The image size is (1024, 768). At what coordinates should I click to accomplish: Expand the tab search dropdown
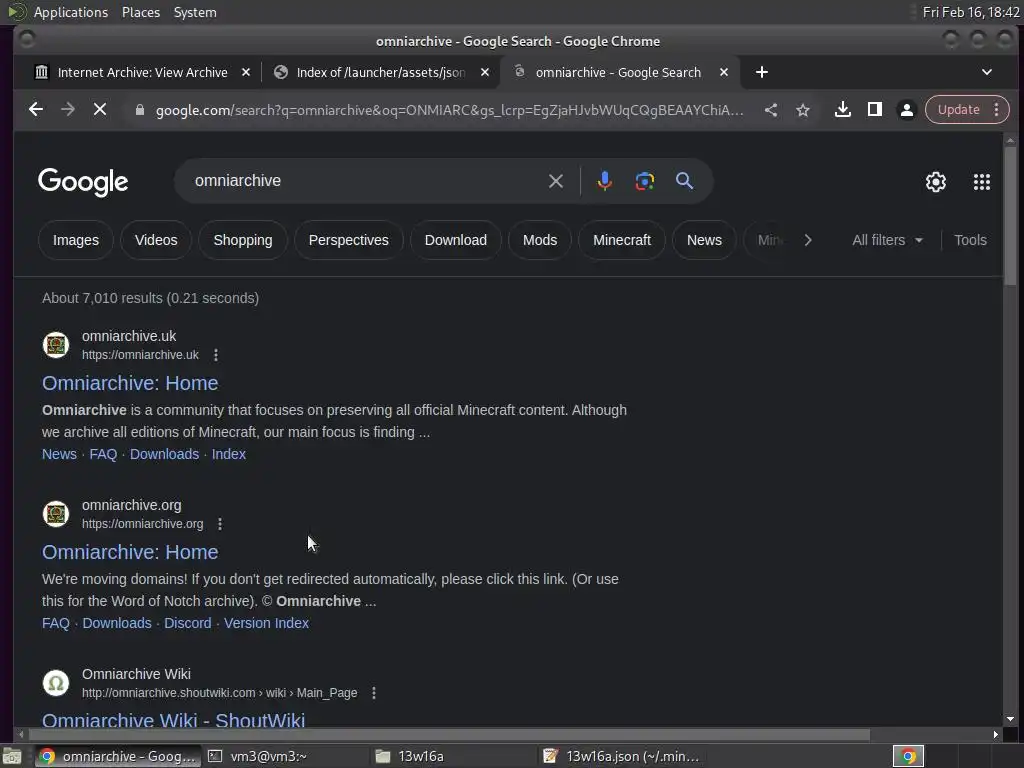(x=987, y=72)
